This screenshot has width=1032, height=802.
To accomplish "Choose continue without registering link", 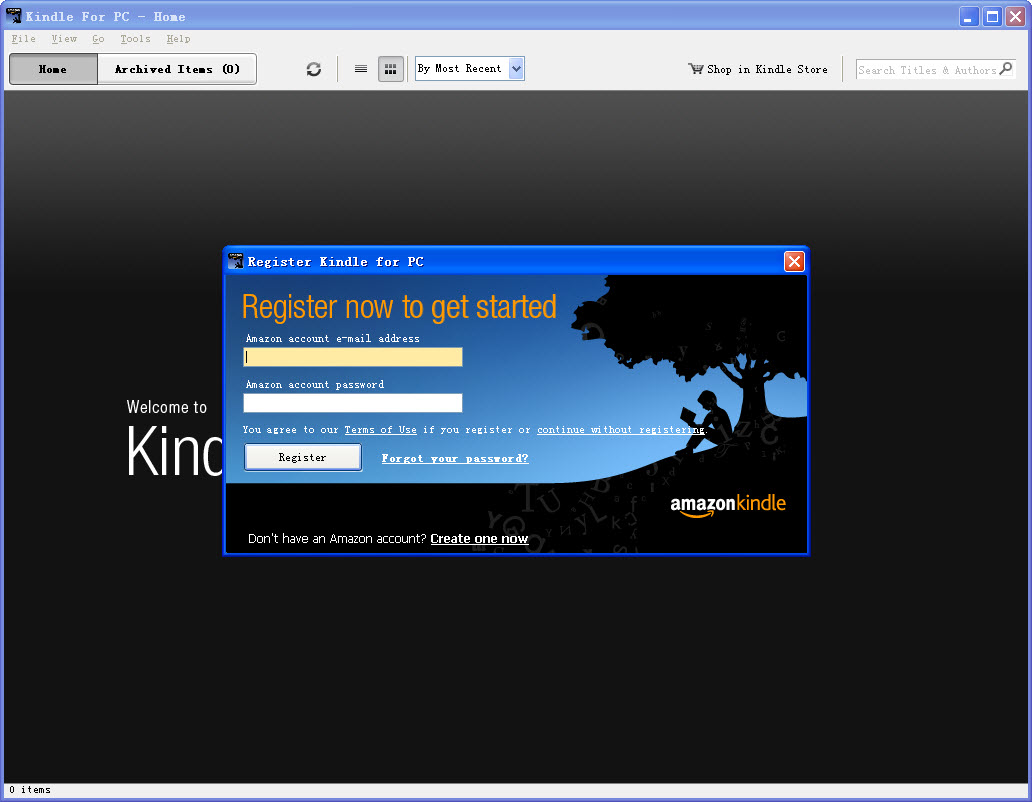I will pyautogui.click(x=621, y=430).
